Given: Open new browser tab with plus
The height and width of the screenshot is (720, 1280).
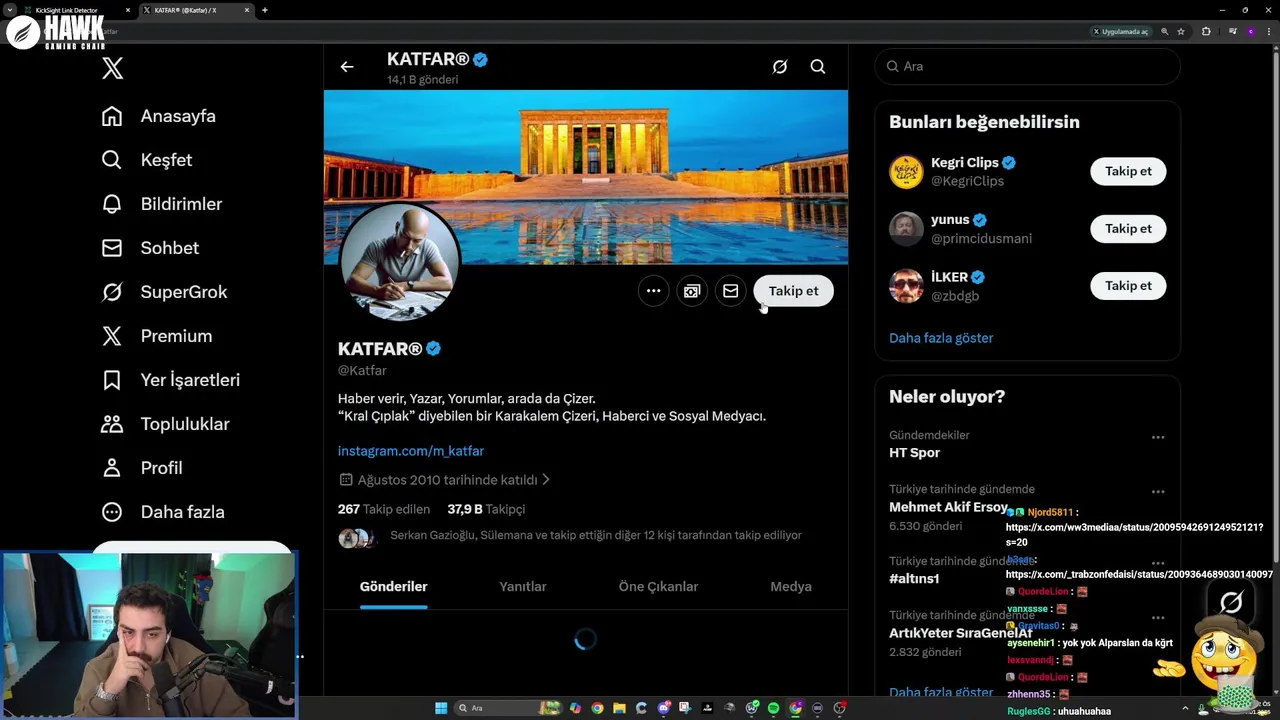Looking at the screenshot, I should [x=264, y=10].
